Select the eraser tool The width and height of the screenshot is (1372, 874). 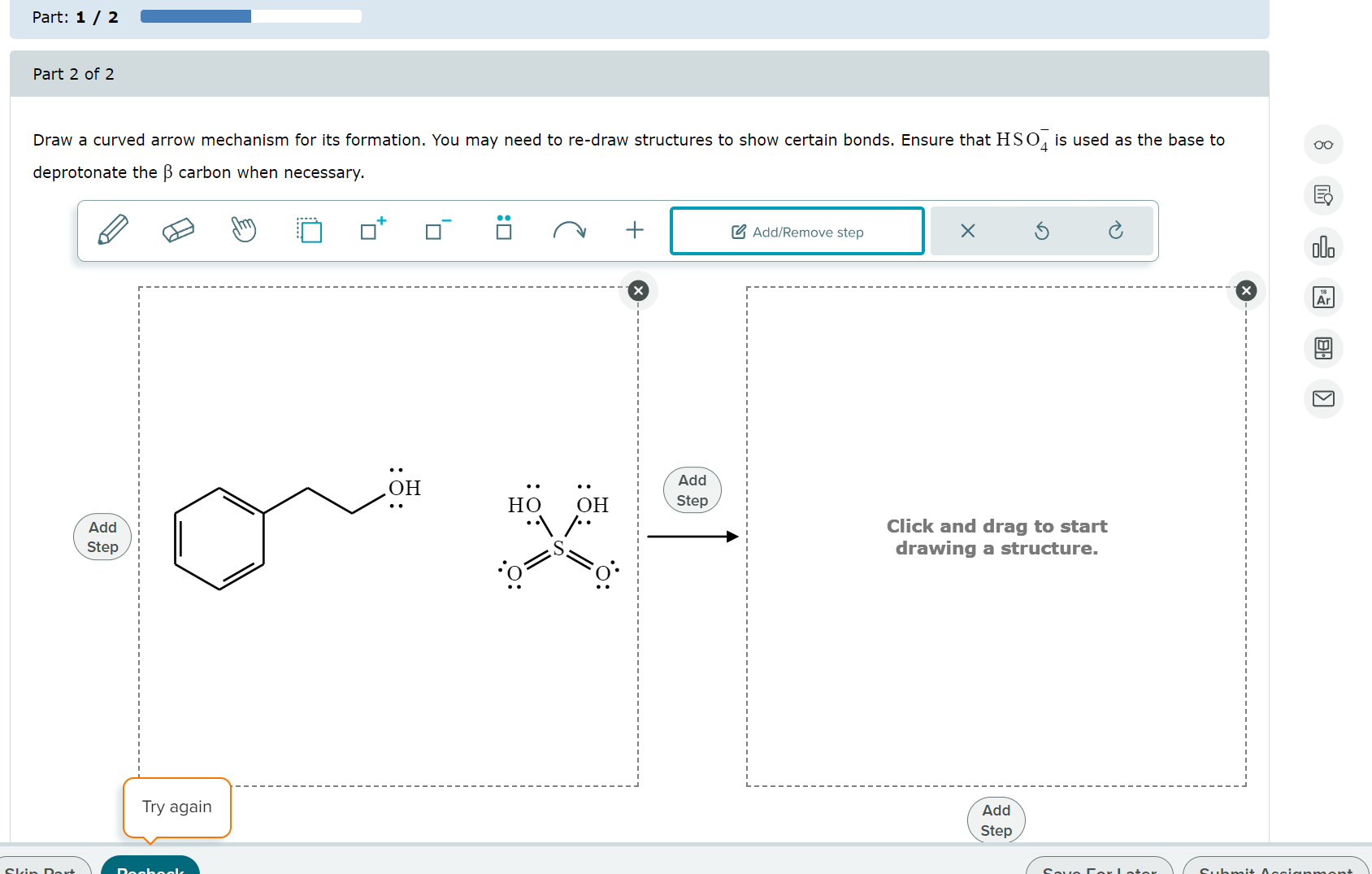(x=178, y=231)
